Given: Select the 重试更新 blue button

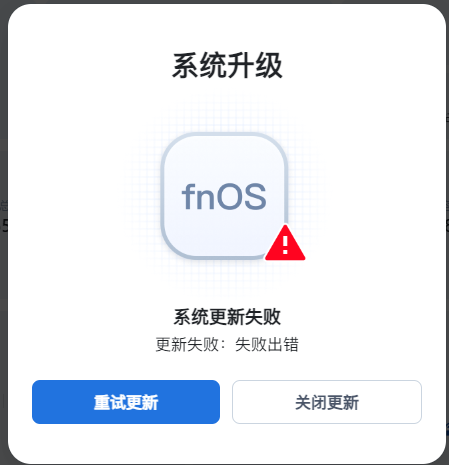Looking at the screenshot, I should coord(126,402).
